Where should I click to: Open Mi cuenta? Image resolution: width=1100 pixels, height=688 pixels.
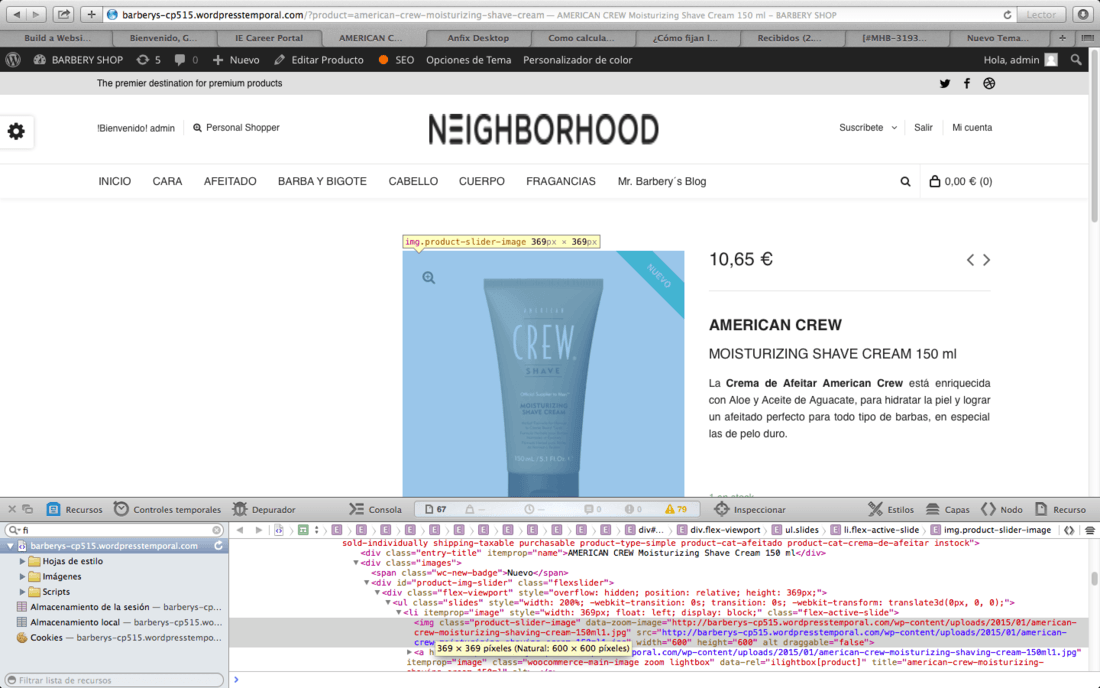tap(972, 128)
